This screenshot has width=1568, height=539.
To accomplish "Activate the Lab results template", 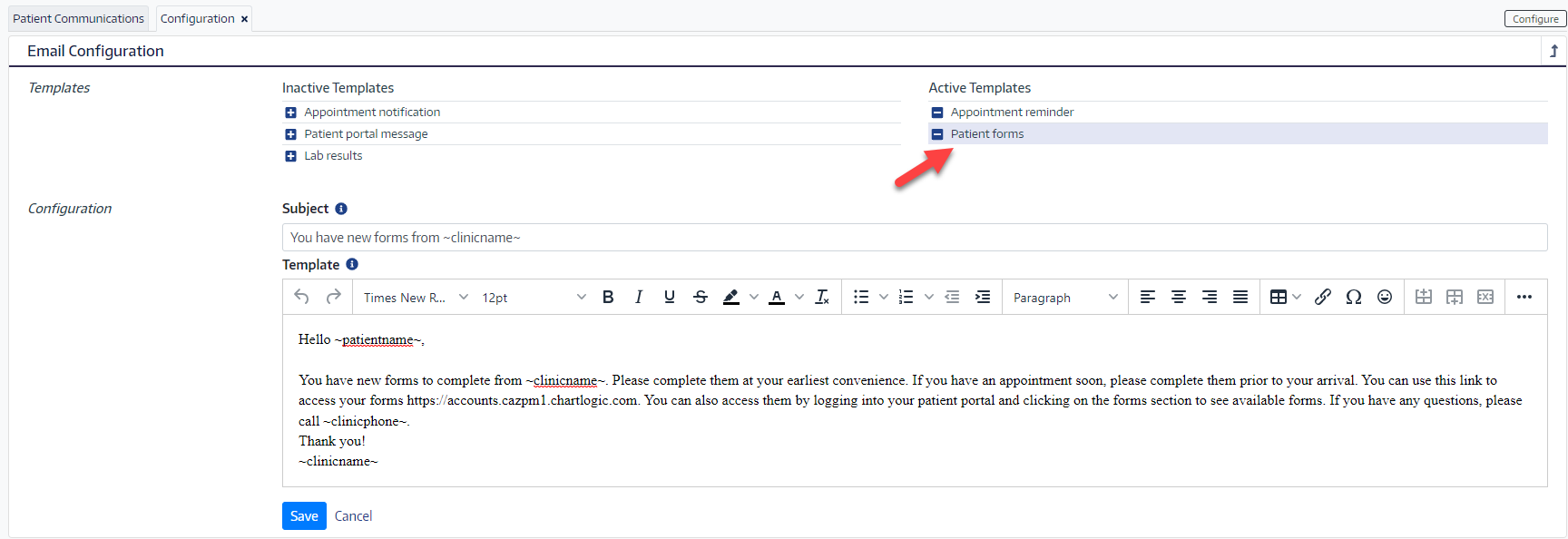I will (290, 156).
